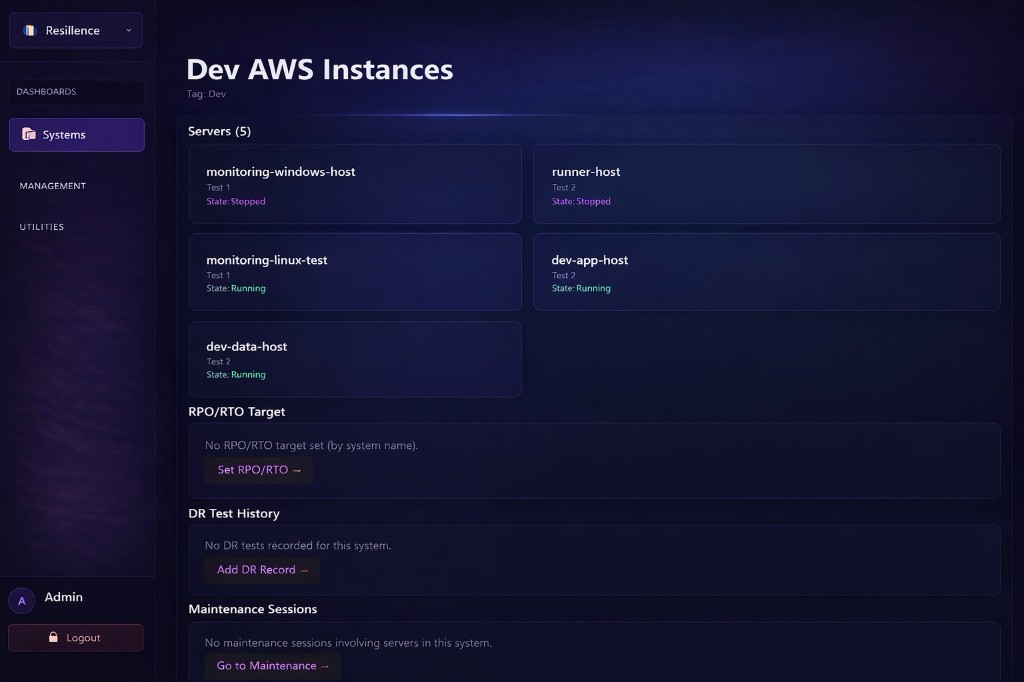1024x682 pixels.
Task: Click the Resilience logo icon
Action: (29, 30)
